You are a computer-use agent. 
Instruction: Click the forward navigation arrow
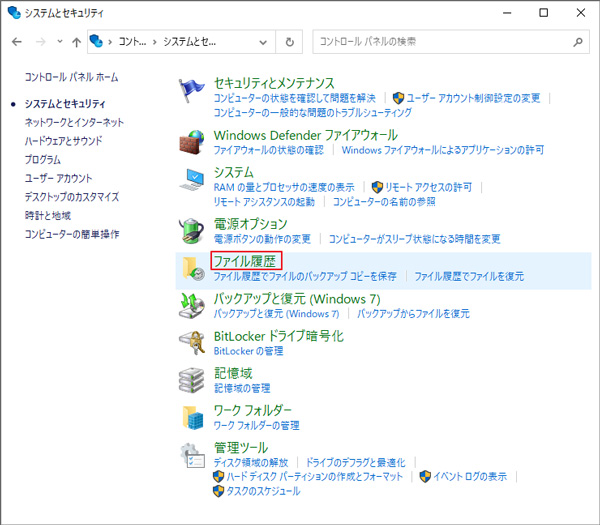click(41, 42)
